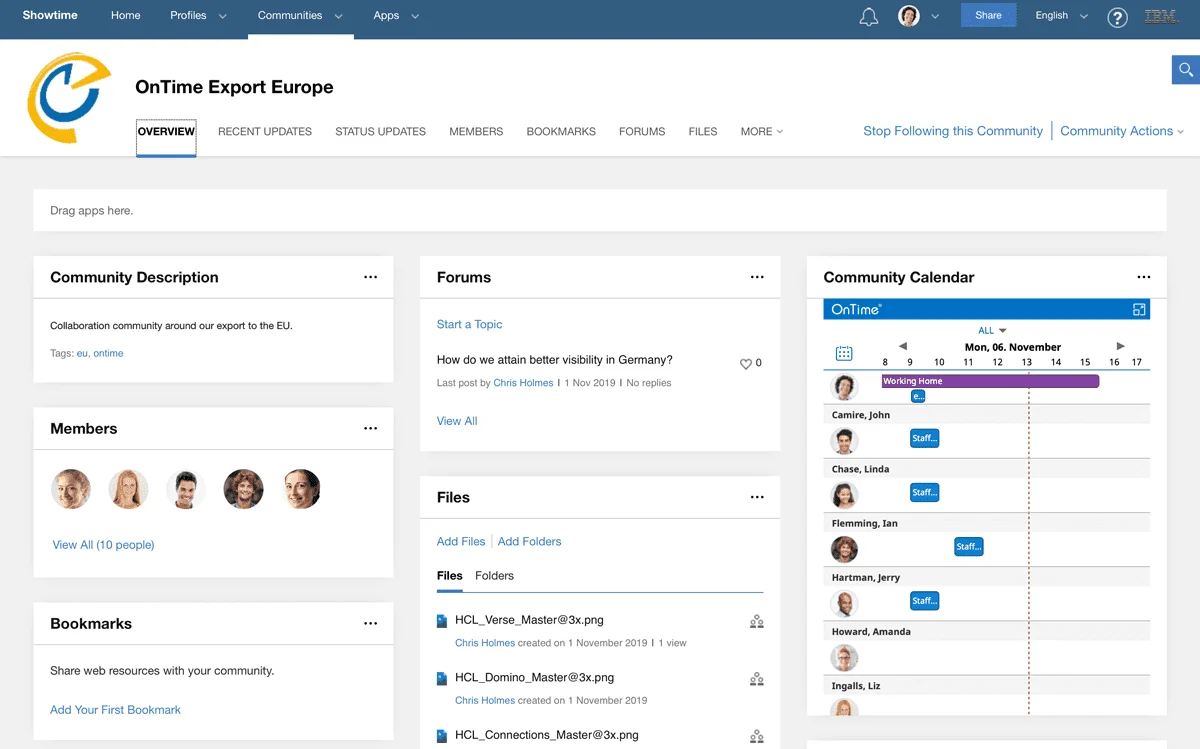Click the Share button
The height and width of the screenshot is (749, 1200).
pos(988,16)
